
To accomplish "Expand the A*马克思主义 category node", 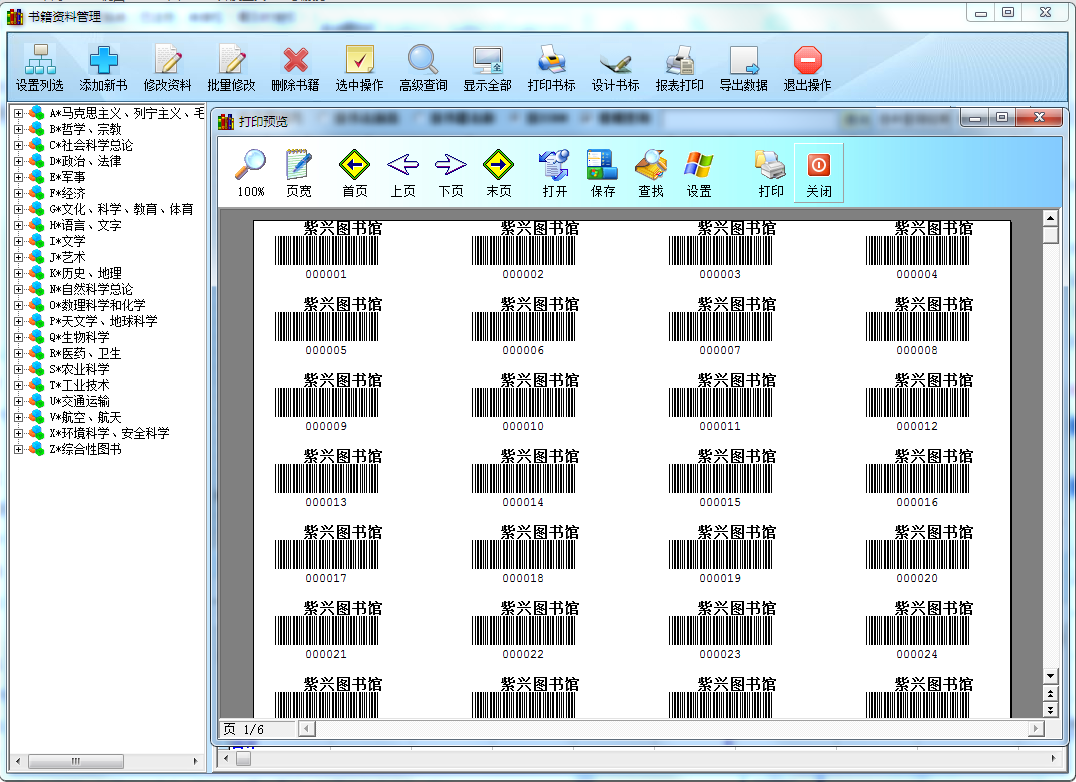I will (x=19, y=113).
